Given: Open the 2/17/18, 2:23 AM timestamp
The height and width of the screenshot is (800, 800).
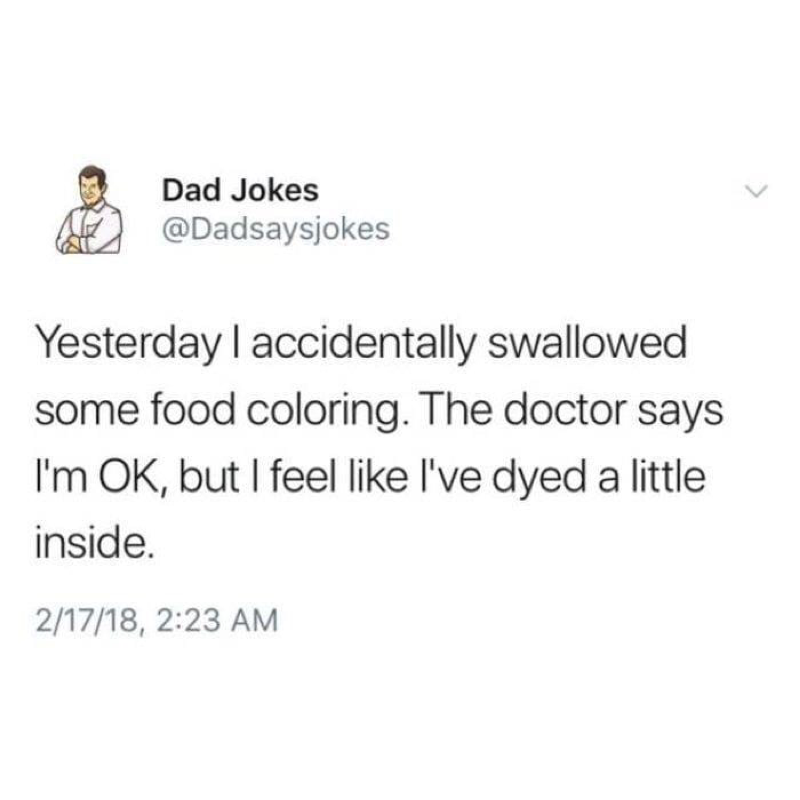Looking at the screenshot, I should (x=157, y=620).
